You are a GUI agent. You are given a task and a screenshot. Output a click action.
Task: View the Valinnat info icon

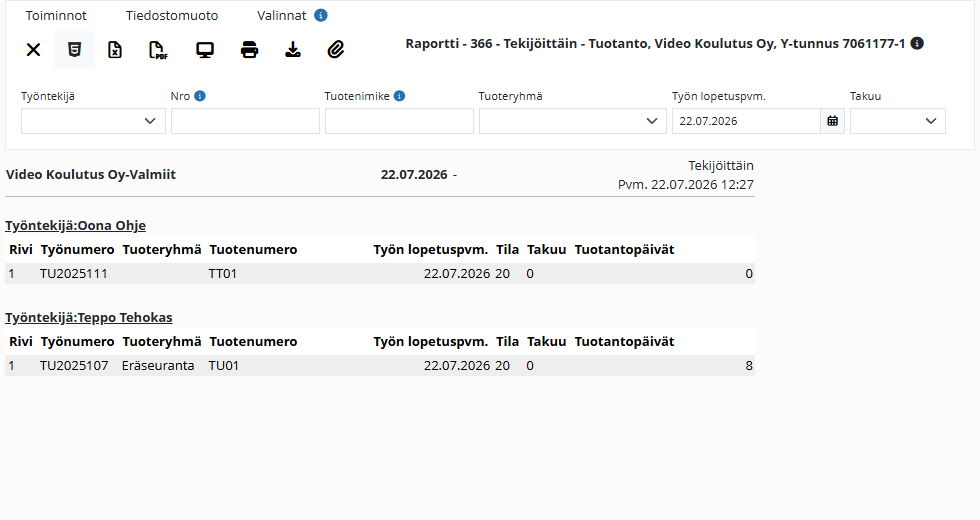[321, 15]
